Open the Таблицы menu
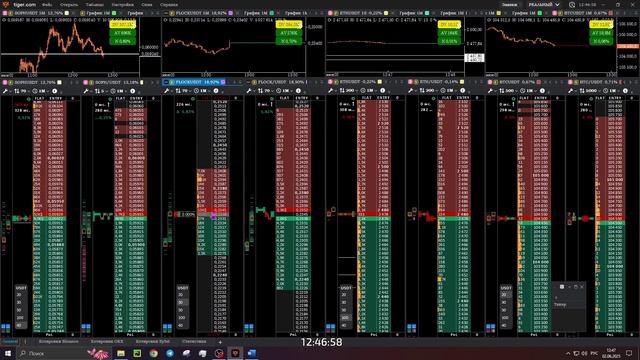Viewport: 640px width, 360px height. pos(95,4)
